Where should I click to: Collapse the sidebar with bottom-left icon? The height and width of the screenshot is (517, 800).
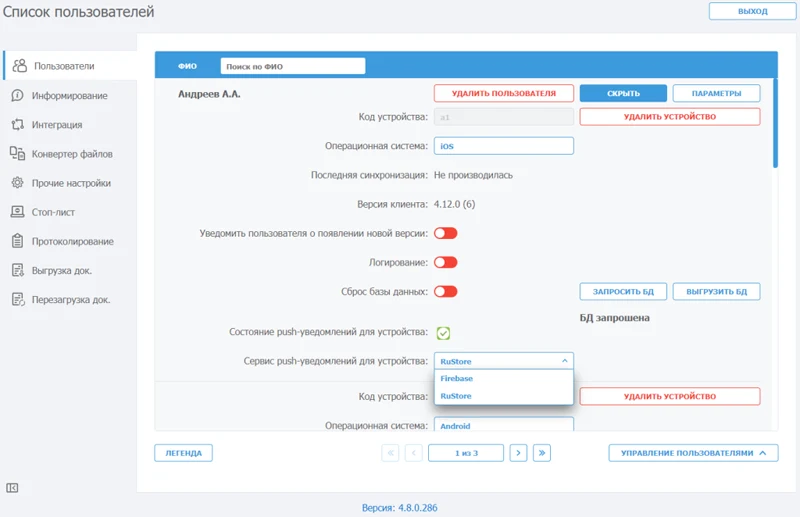pyautogui.click(x=12, y=488)
